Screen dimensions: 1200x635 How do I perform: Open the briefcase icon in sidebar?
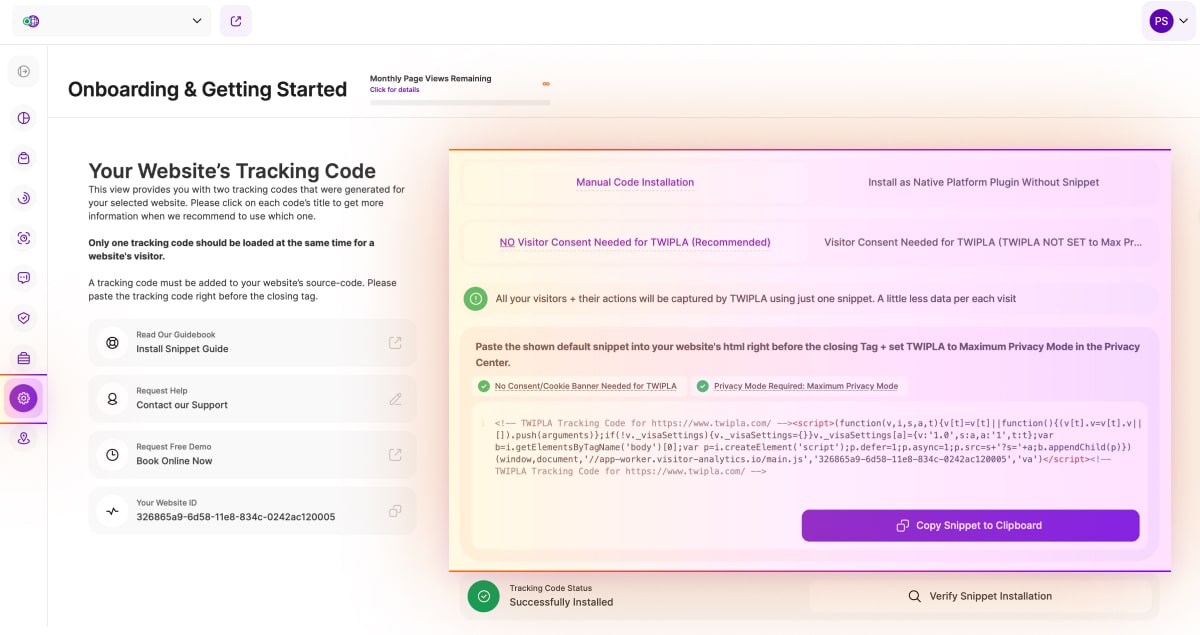[x=24, y=358]
